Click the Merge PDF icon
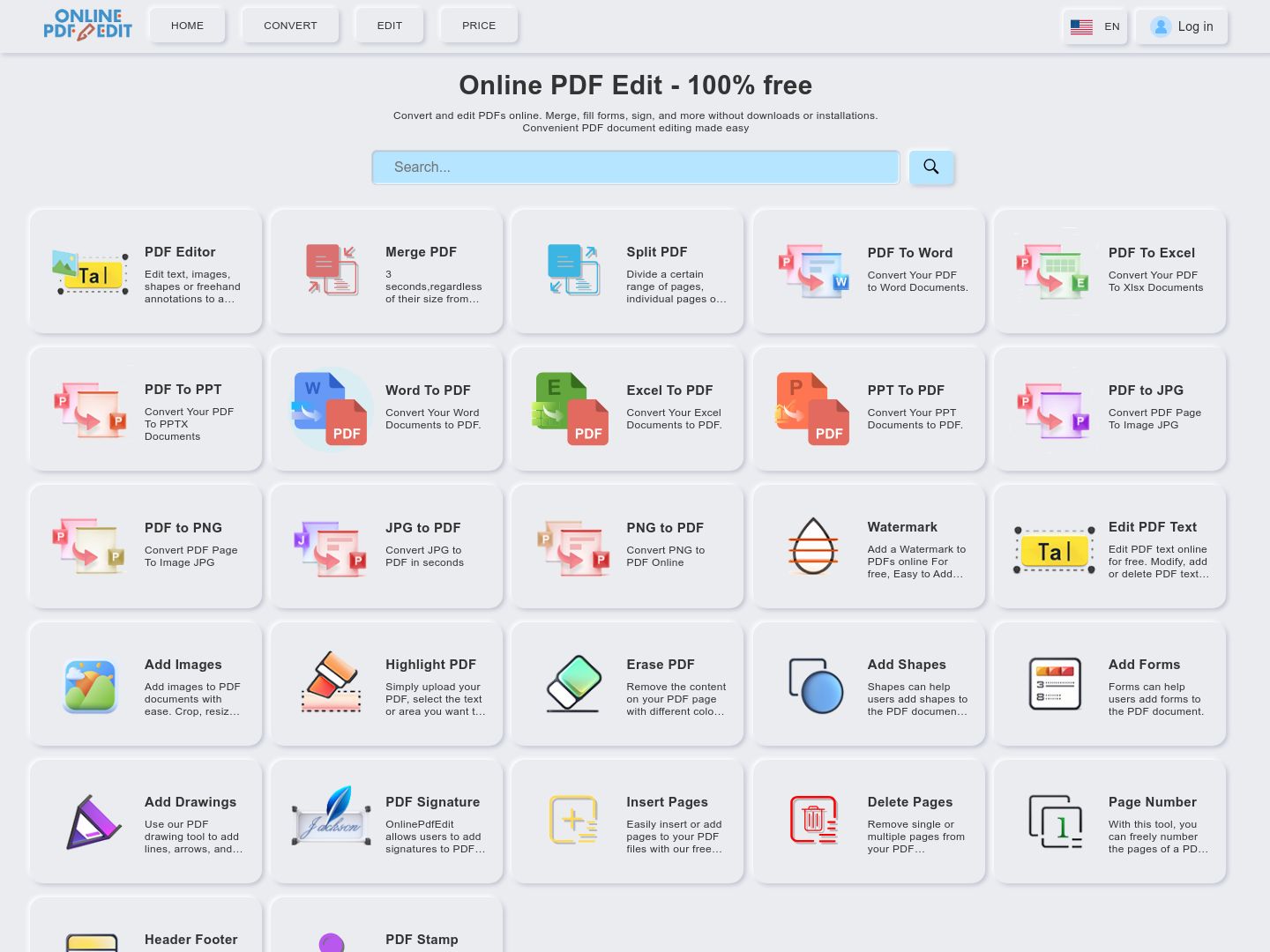 tap(332, 270)
